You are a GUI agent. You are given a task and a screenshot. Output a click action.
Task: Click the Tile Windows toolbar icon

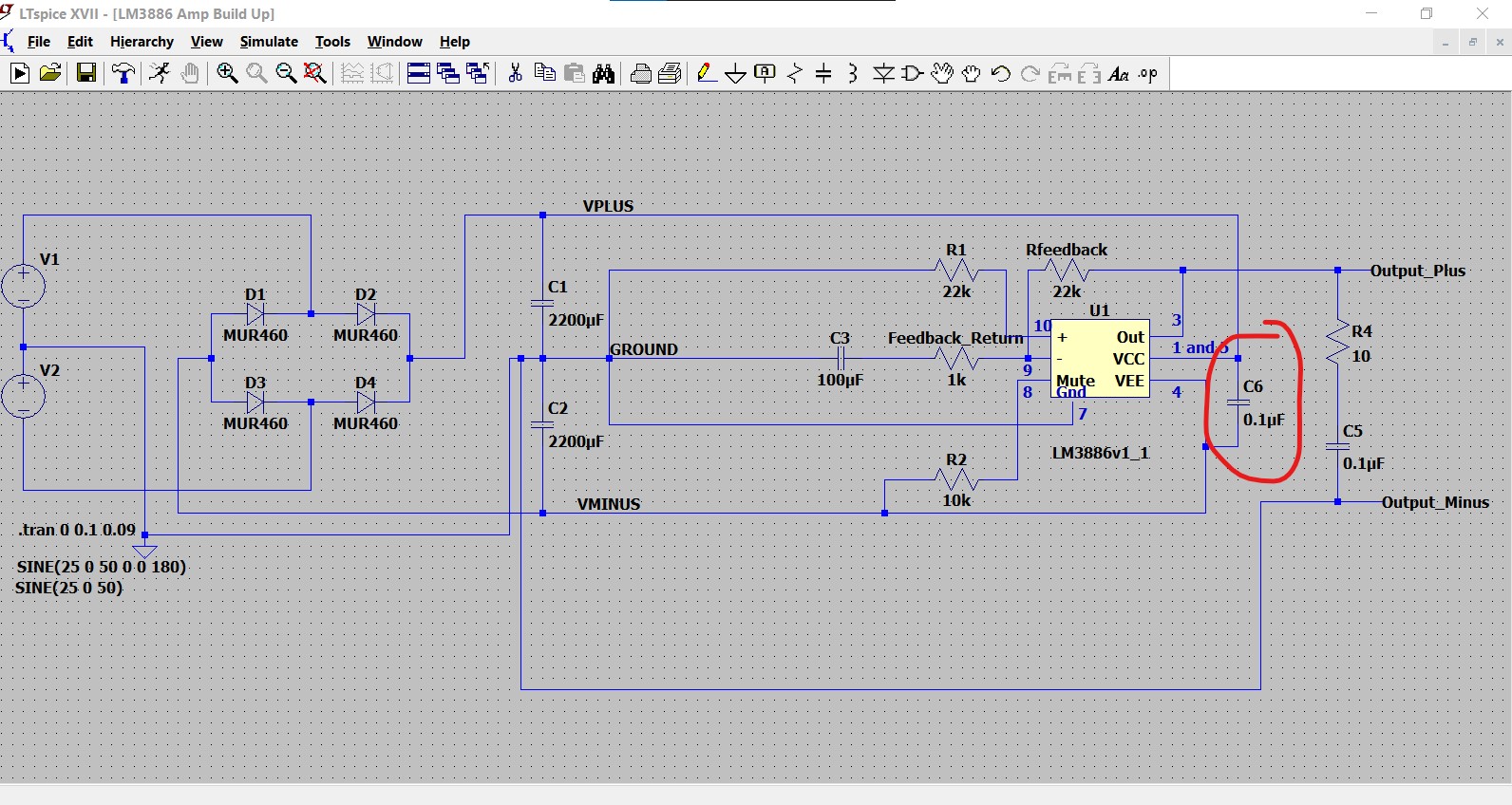[418, 74]
